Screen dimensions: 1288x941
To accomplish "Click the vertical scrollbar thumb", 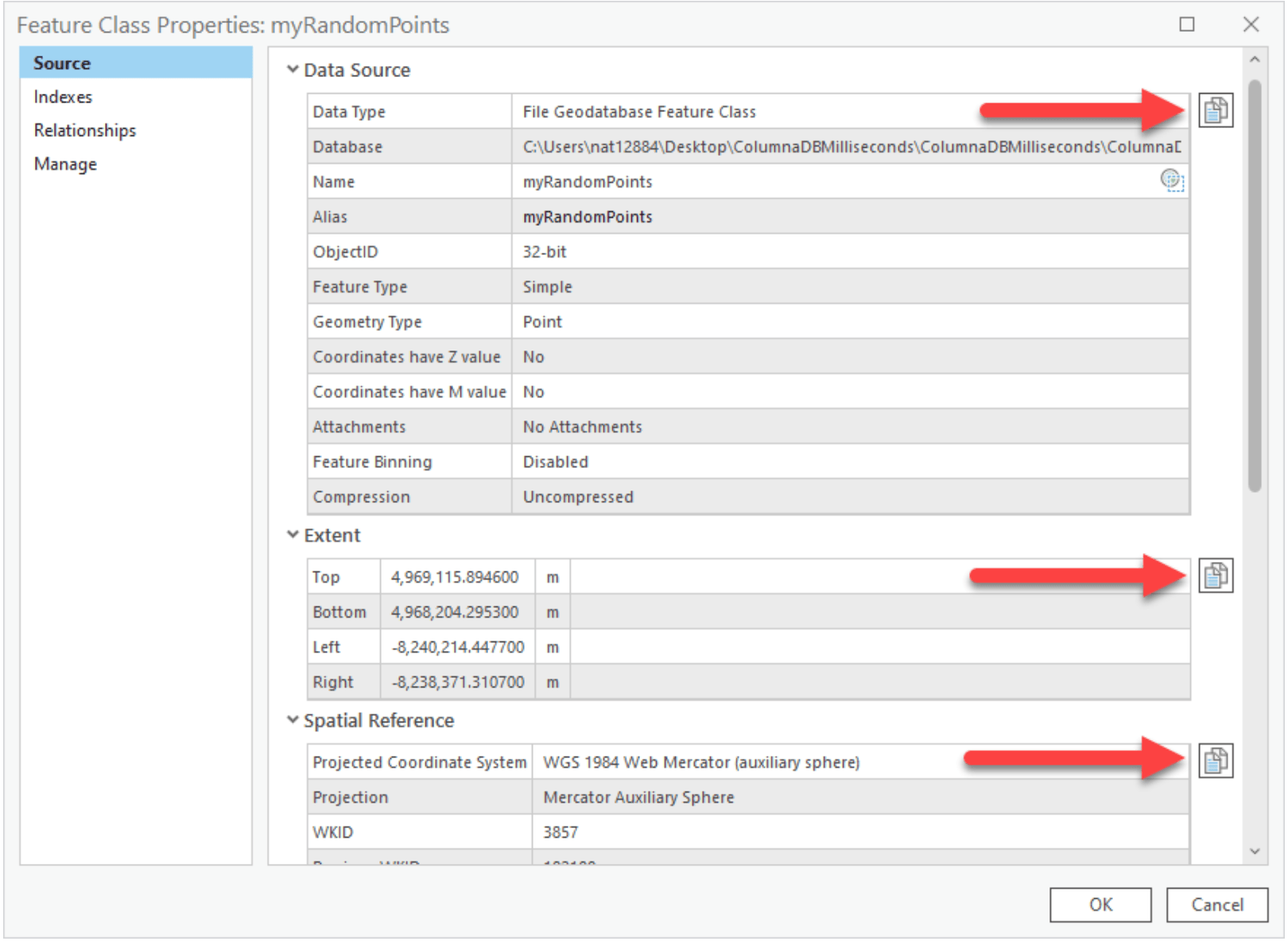I will coord(1255,286).
